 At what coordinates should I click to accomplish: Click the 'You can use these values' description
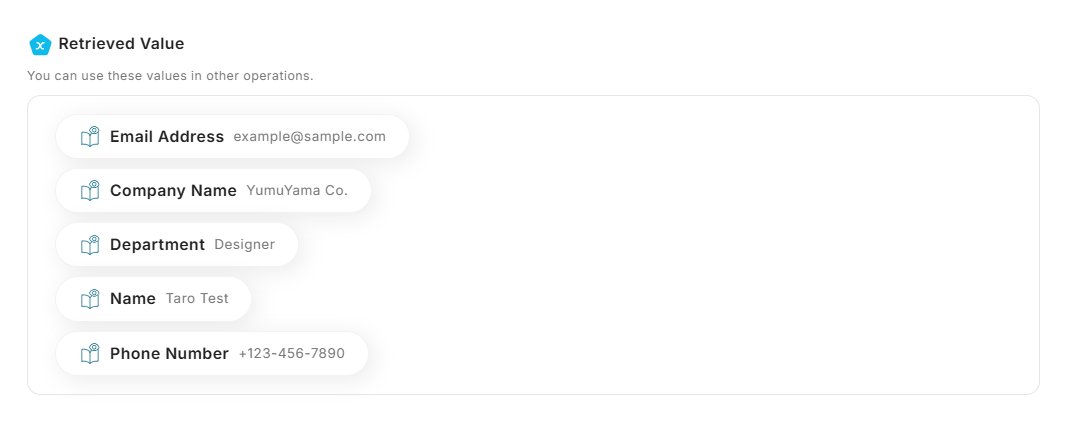pyautogui.click(x=170, y=76)
